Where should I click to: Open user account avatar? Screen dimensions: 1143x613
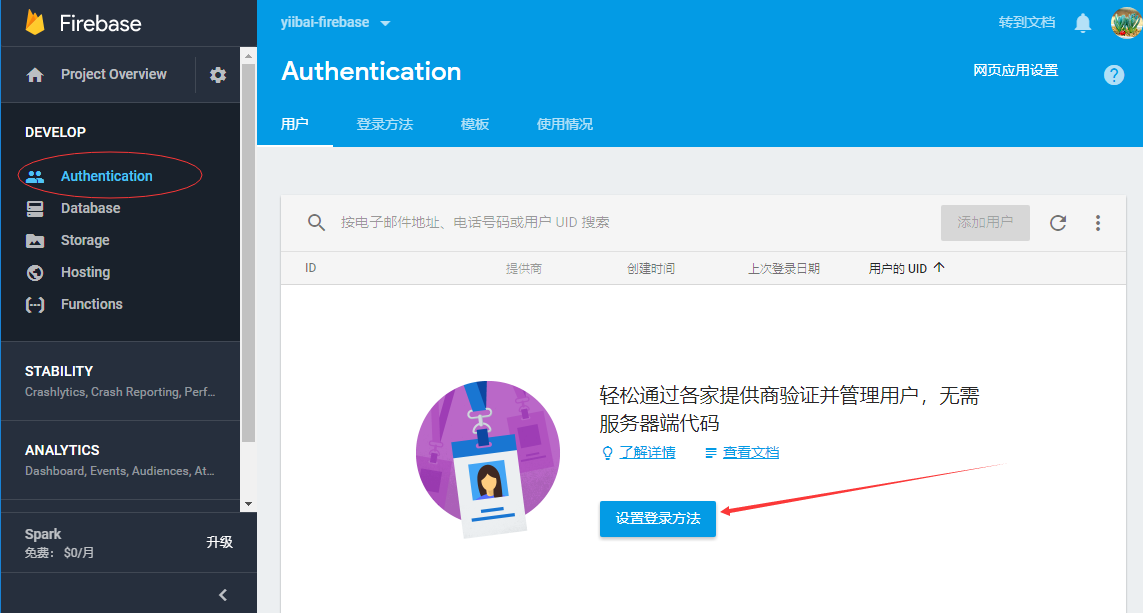pos(1126,22)
